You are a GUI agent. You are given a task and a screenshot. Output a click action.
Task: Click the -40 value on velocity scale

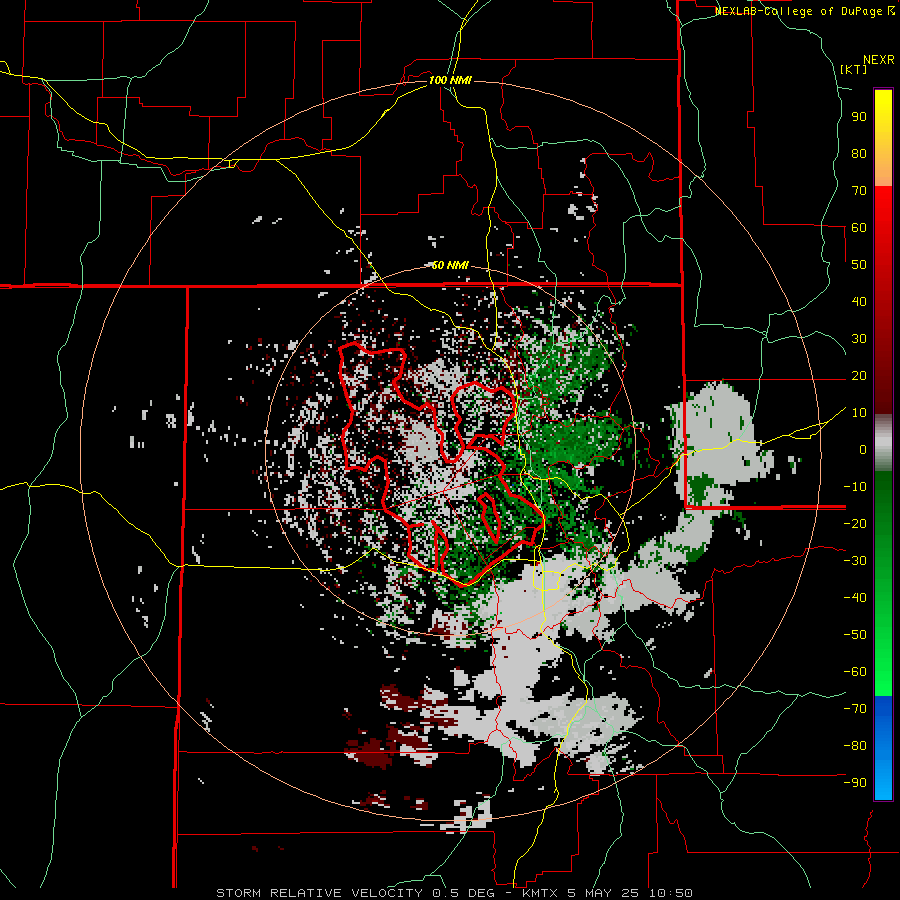(x=855, y=598)
